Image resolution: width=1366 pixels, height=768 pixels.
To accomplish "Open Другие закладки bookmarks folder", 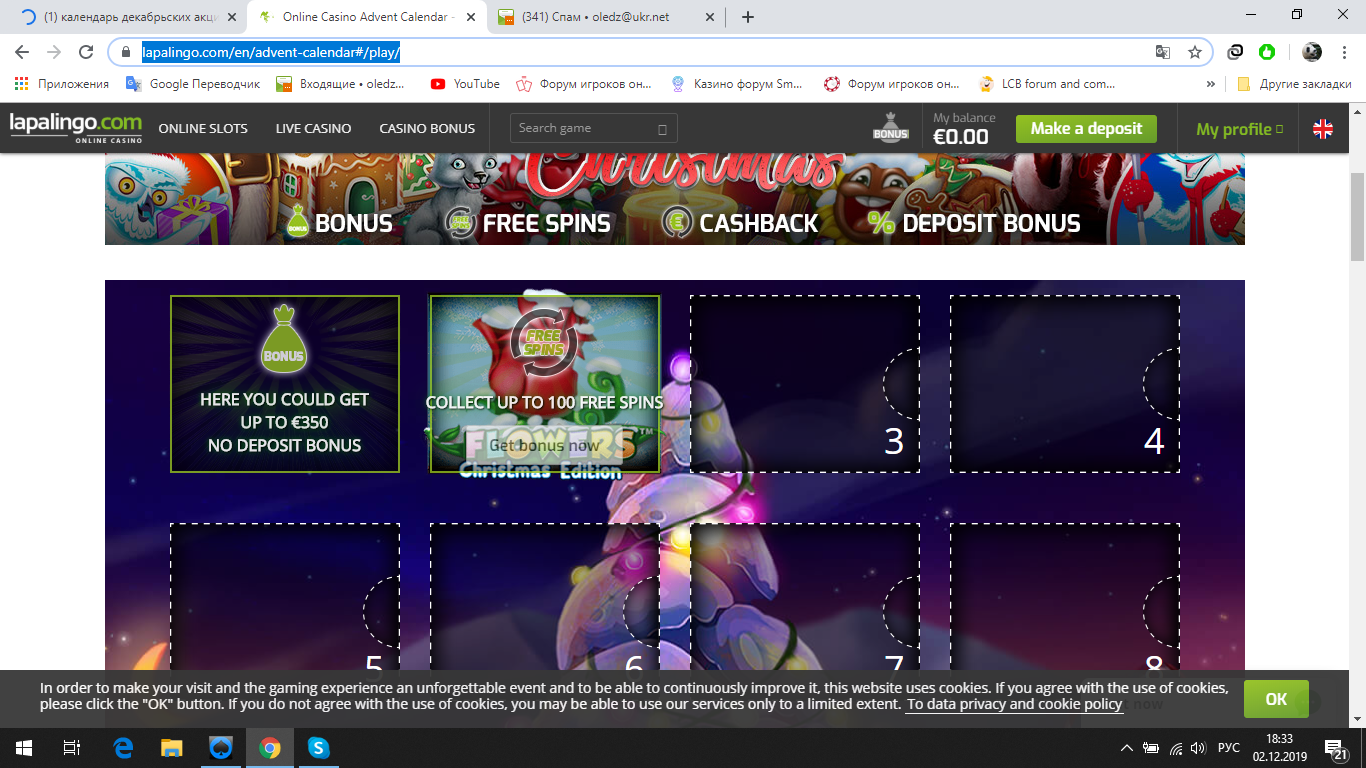I will [x=1294, y=84].
